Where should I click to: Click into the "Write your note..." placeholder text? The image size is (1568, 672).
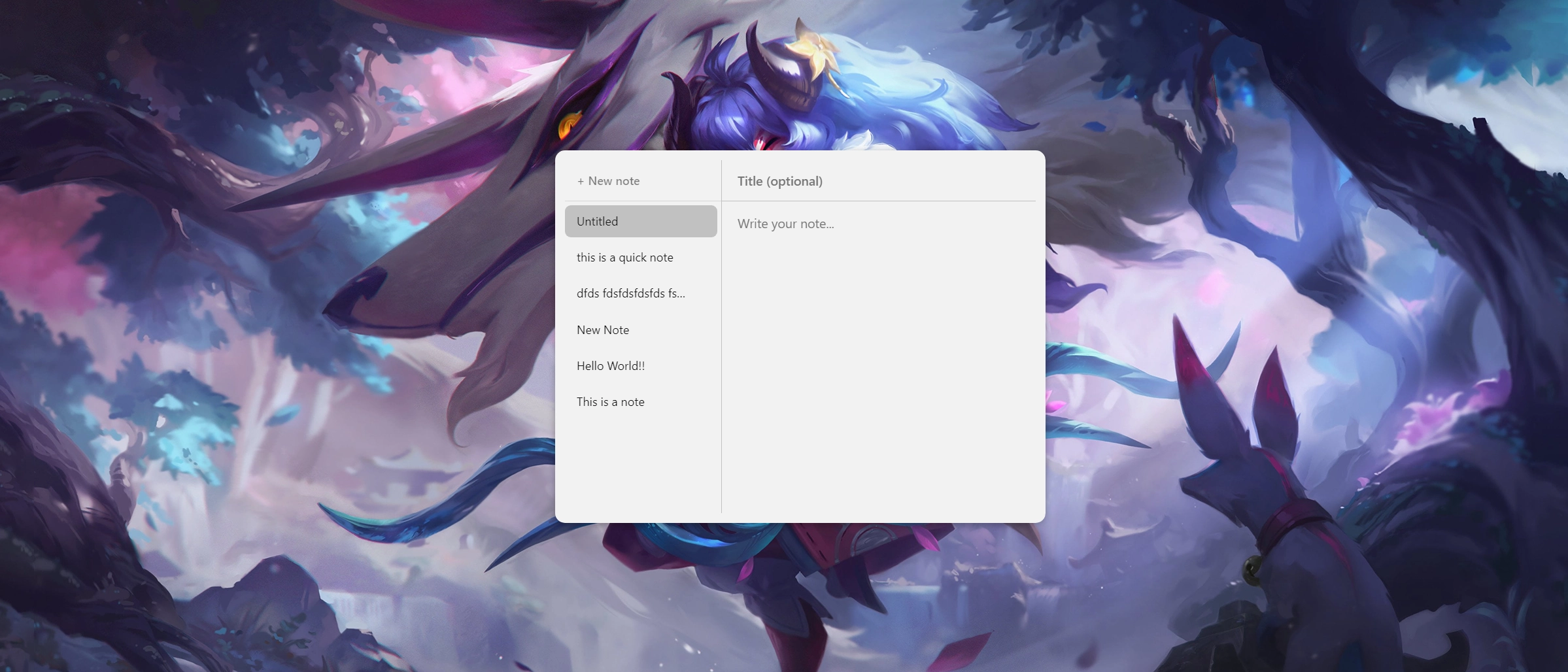pos(785,224)
